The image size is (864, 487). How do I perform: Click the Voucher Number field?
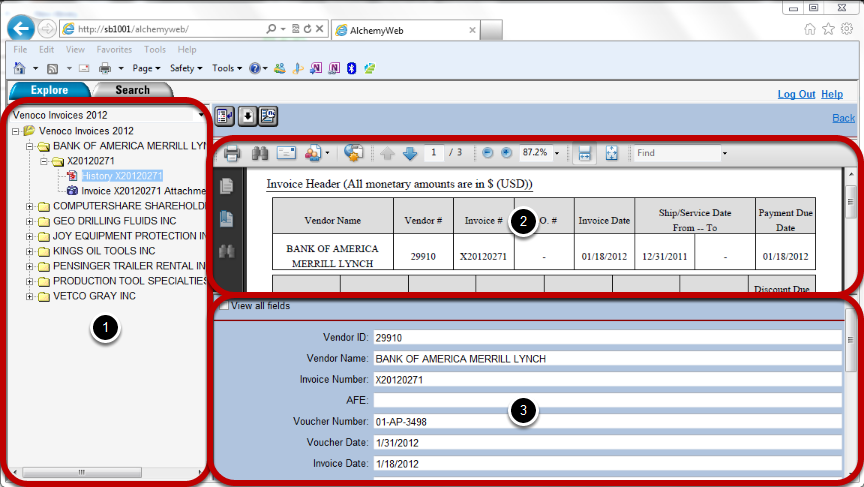tap(607, 421)
